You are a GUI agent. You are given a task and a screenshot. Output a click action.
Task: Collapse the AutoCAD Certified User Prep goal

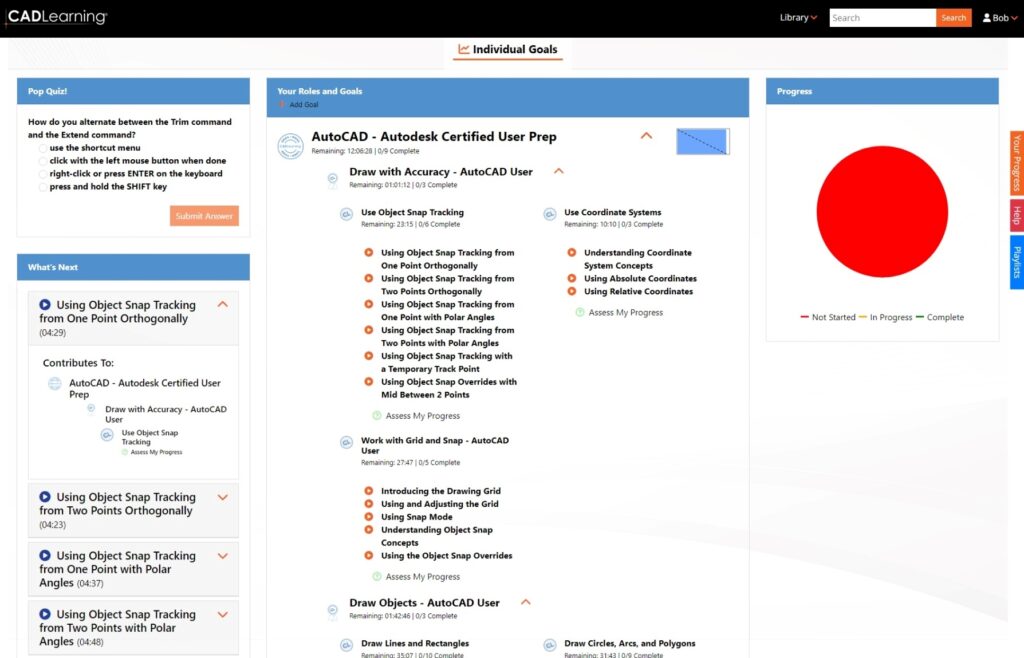[x=646, y=136]
